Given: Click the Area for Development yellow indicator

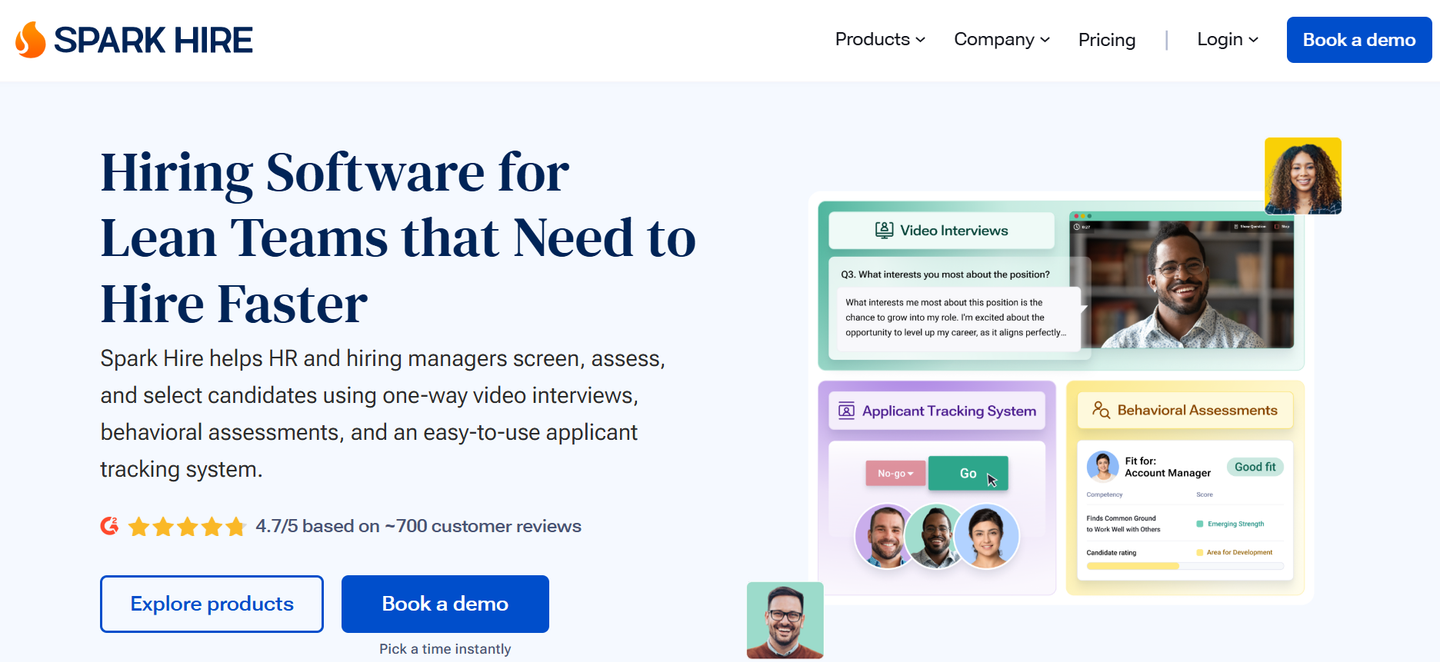Looking at the screenshot, I should 1200,552.
